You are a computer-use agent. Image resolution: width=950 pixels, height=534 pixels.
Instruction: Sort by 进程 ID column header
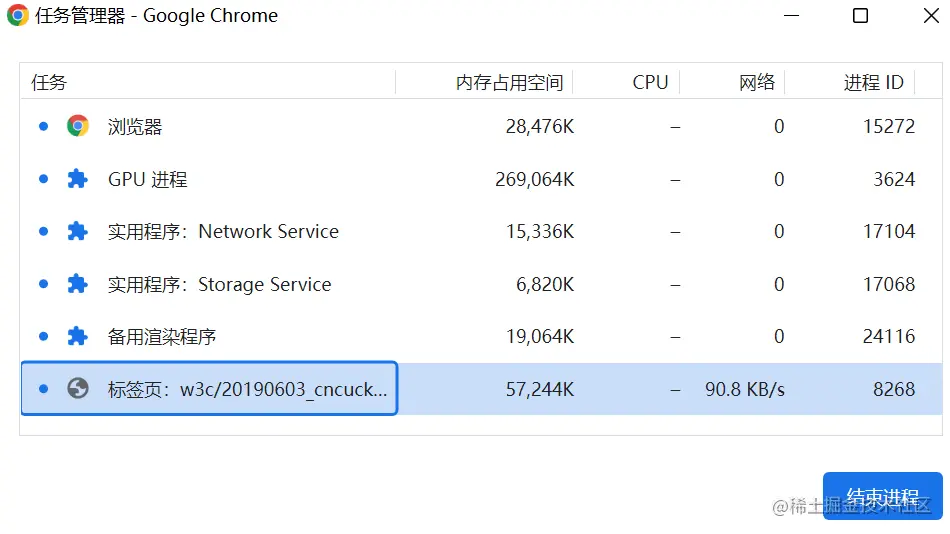click(873, 82)
